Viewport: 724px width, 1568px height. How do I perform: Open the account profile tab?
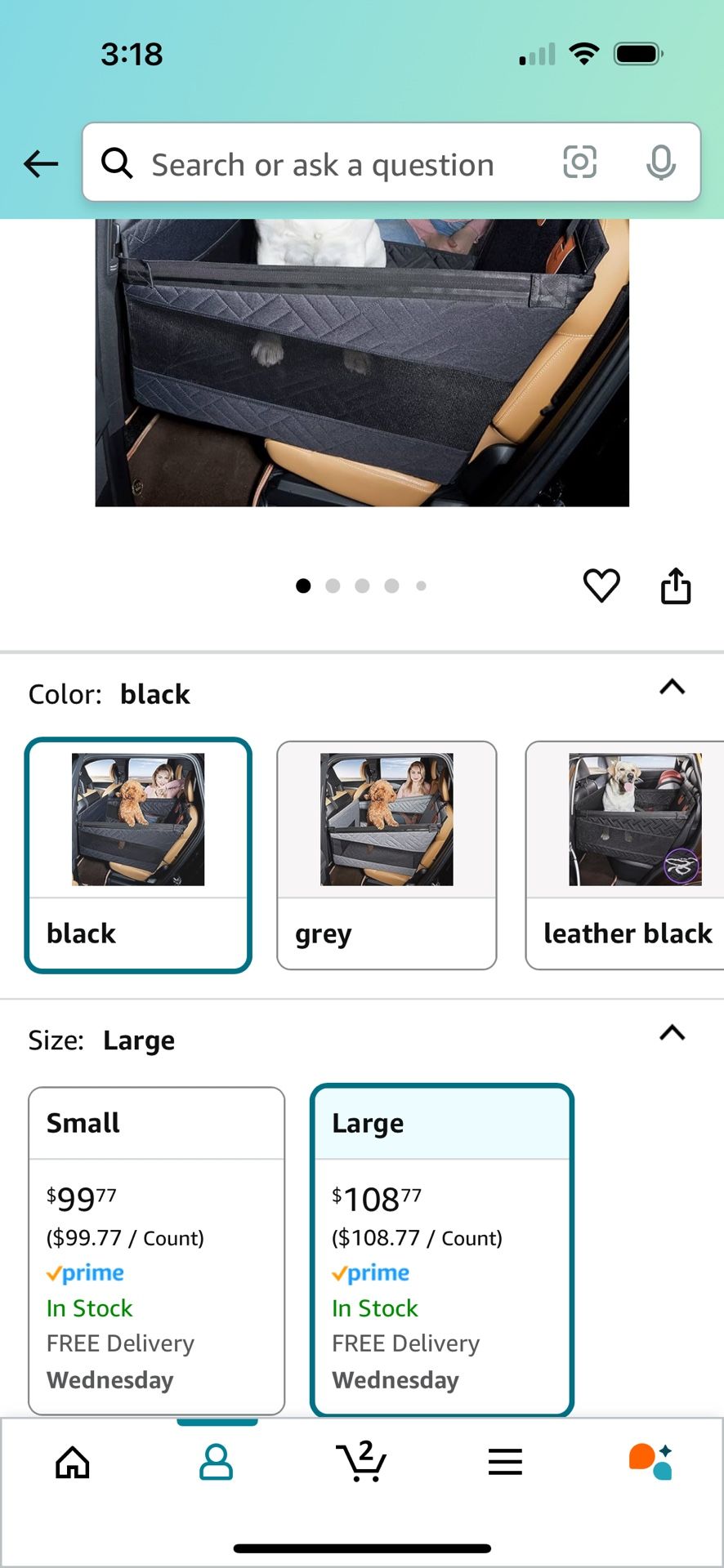click(x=217, y=1462)
